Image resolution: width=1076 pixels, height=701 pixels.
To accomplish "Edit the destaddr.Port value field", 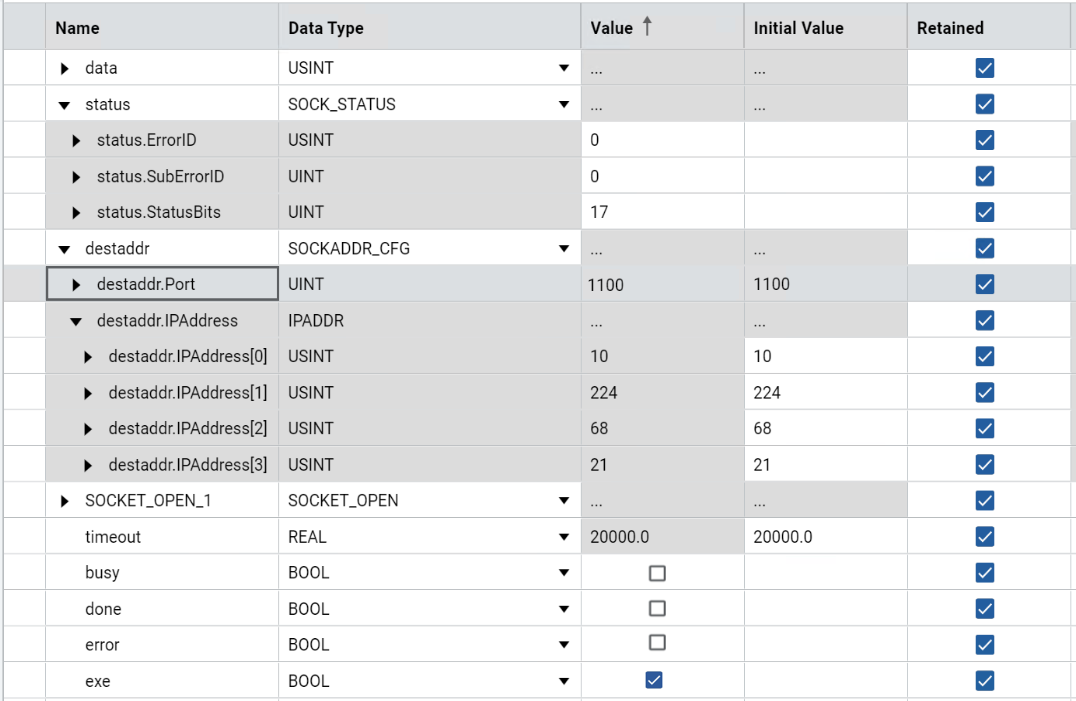I will [x=660, y=285].
